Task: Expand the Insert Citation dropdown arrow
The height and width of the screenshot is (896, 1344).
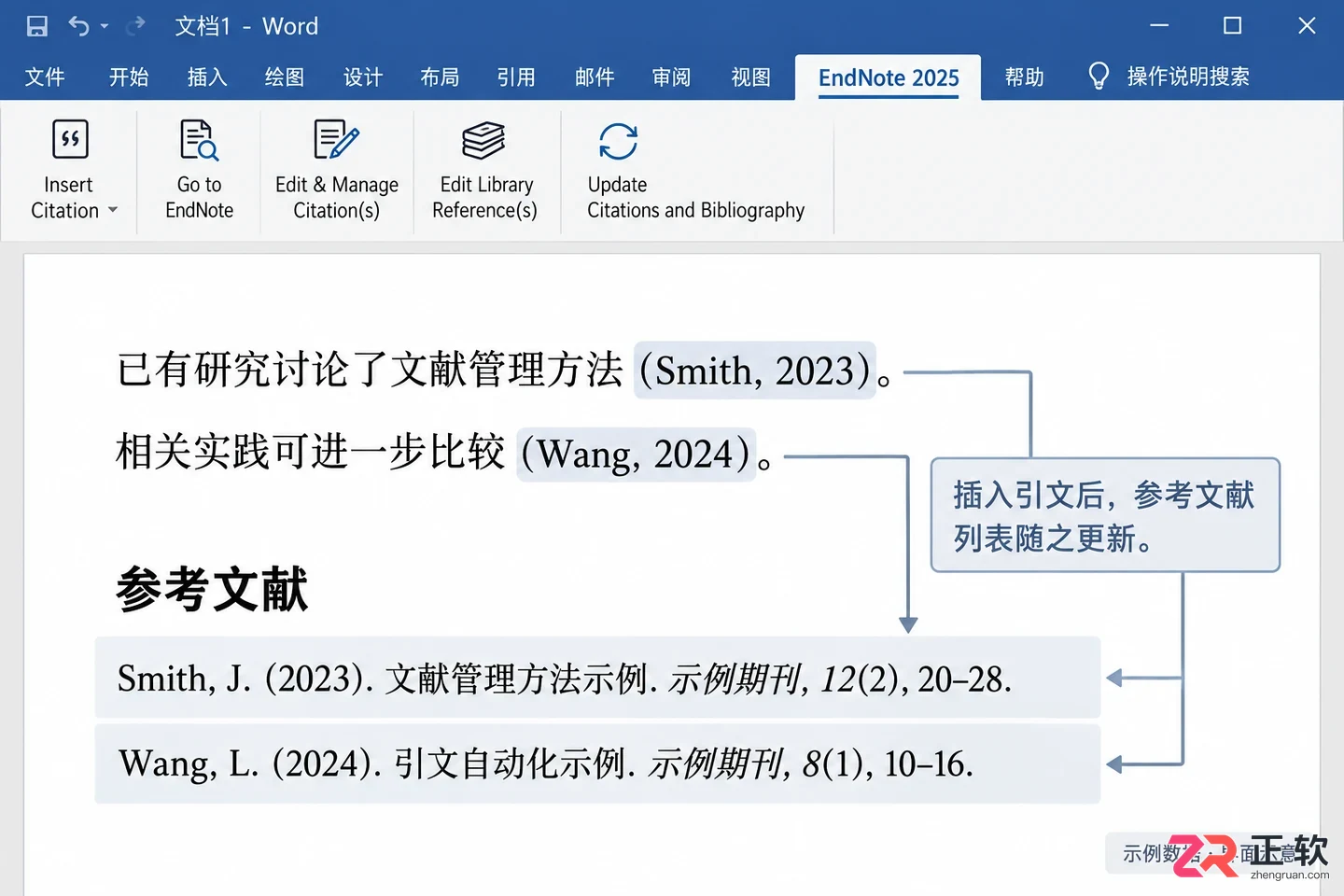Action: tap(113, 210)
